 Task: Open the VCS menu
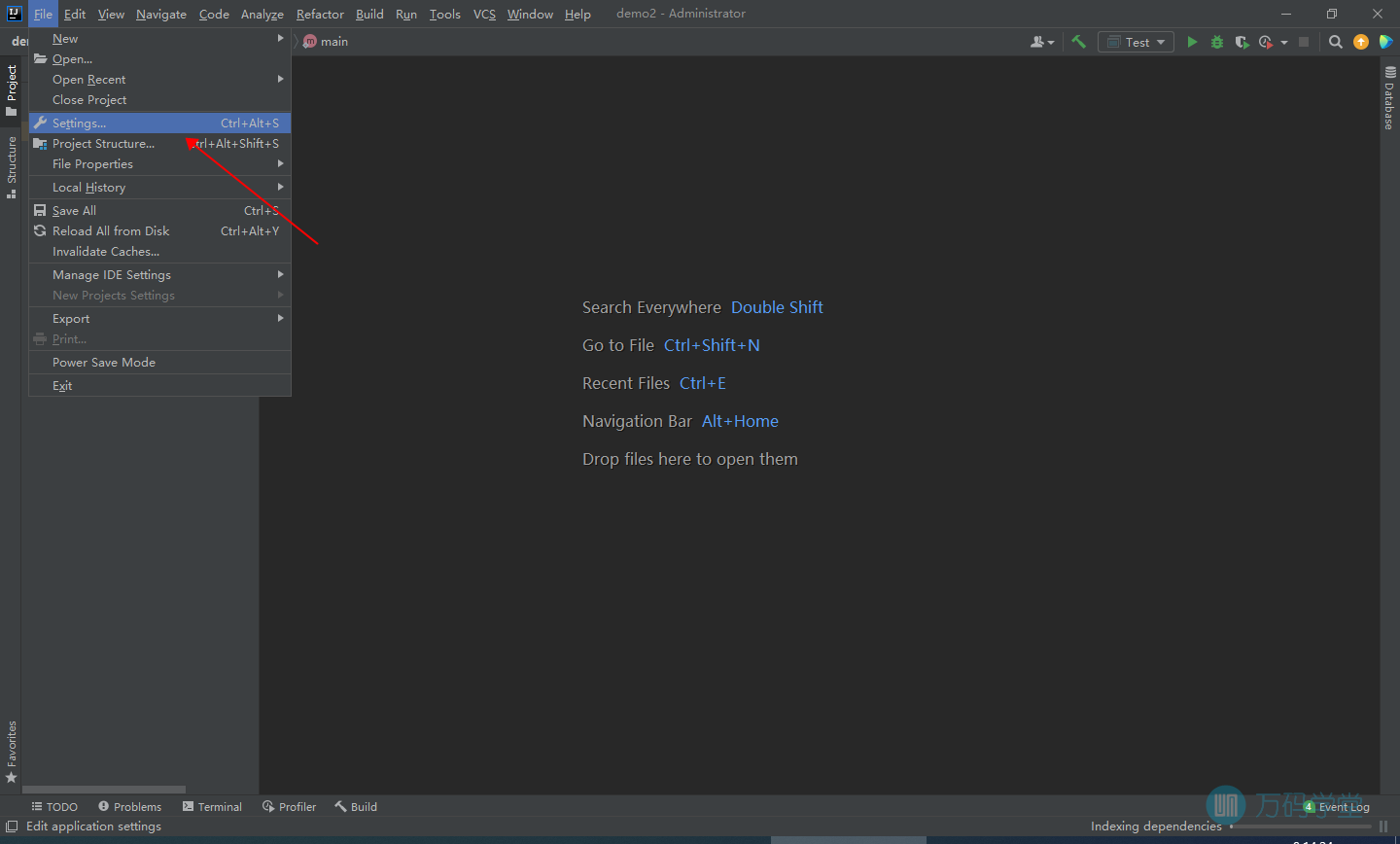[484, 14]
